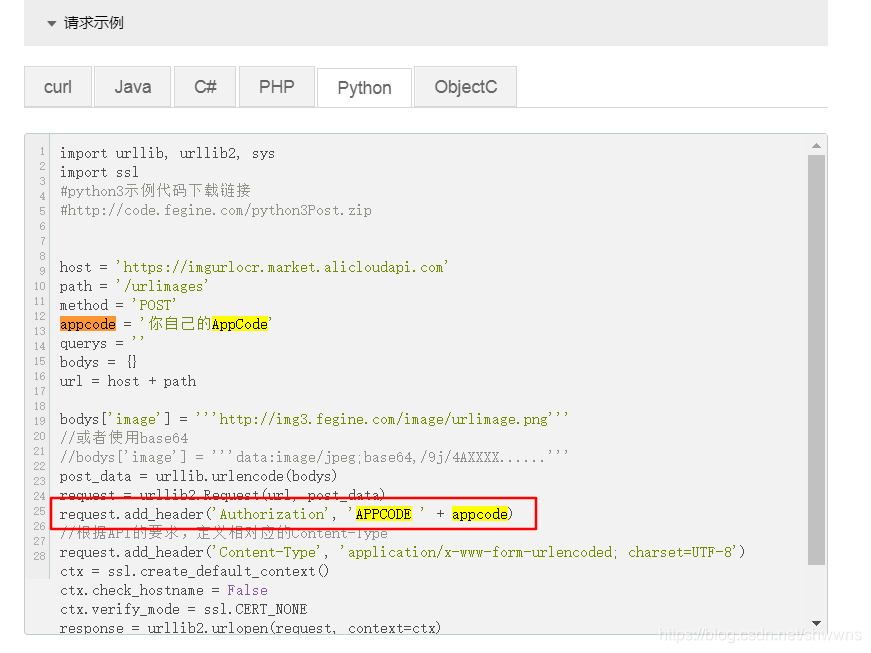Click the Content-Type comment line
The height and width of the screenshot is (653, 871).
(223, 533)
